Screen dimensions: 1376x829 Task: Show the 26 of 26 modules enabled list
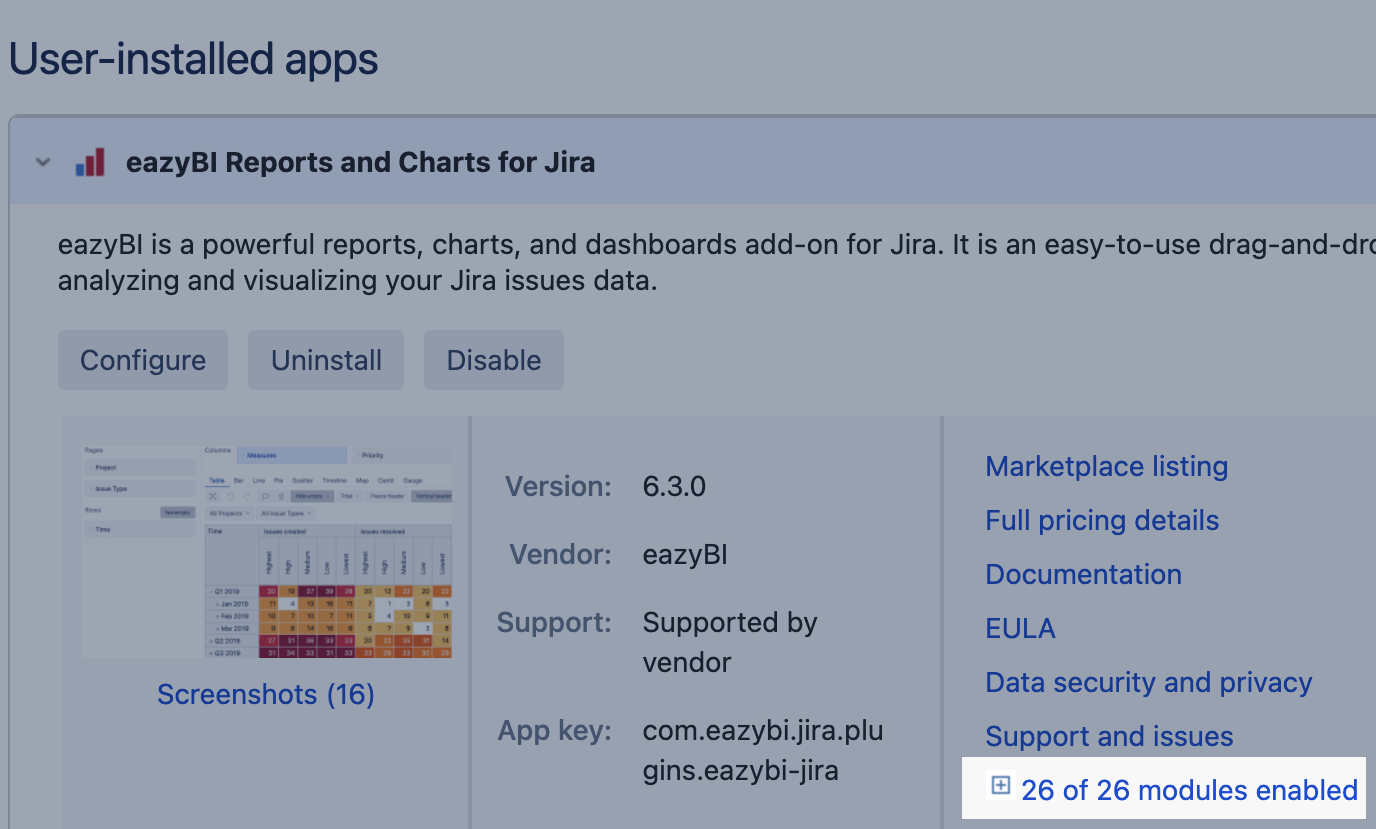(x=1189, y=791)
